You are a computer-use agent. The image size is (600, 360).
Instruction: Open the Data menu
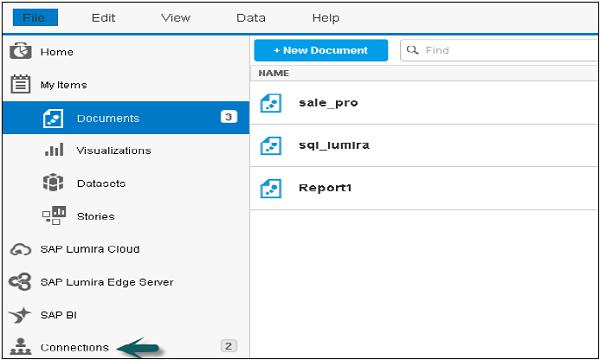(x=251, y=18)
